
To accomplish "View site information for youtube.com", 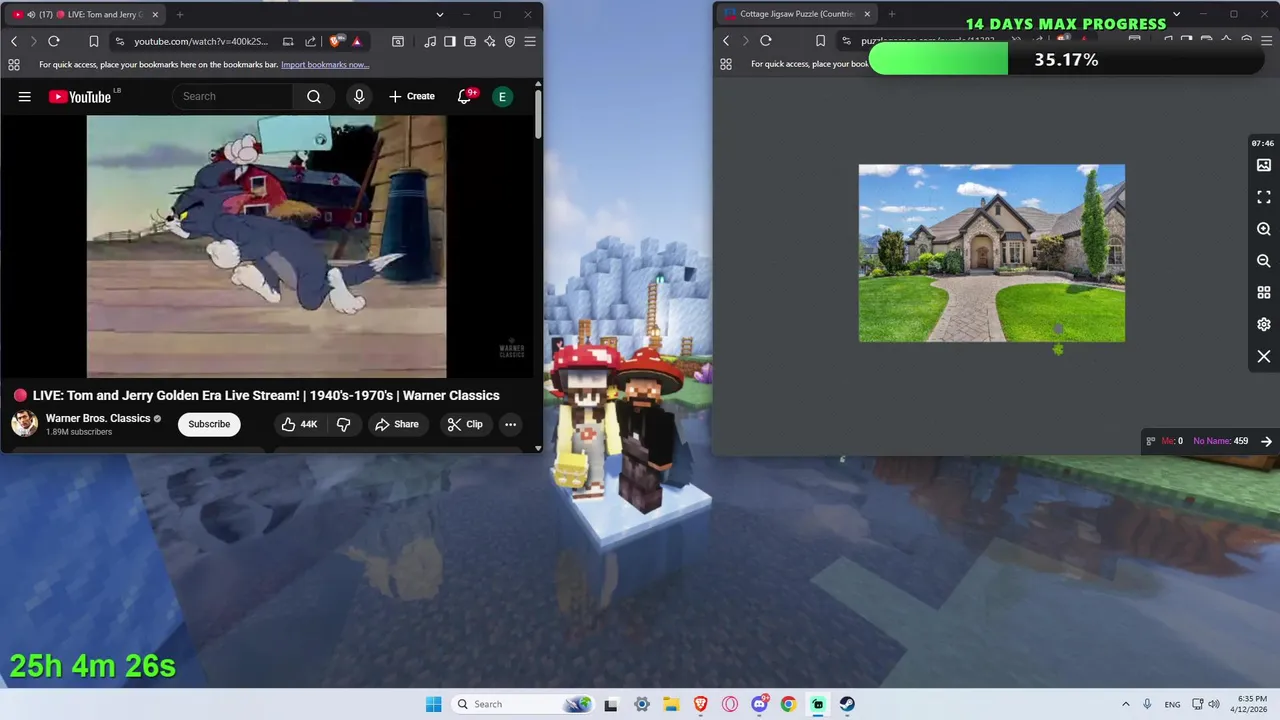I will pyautogui.click(x=120, y=41).
